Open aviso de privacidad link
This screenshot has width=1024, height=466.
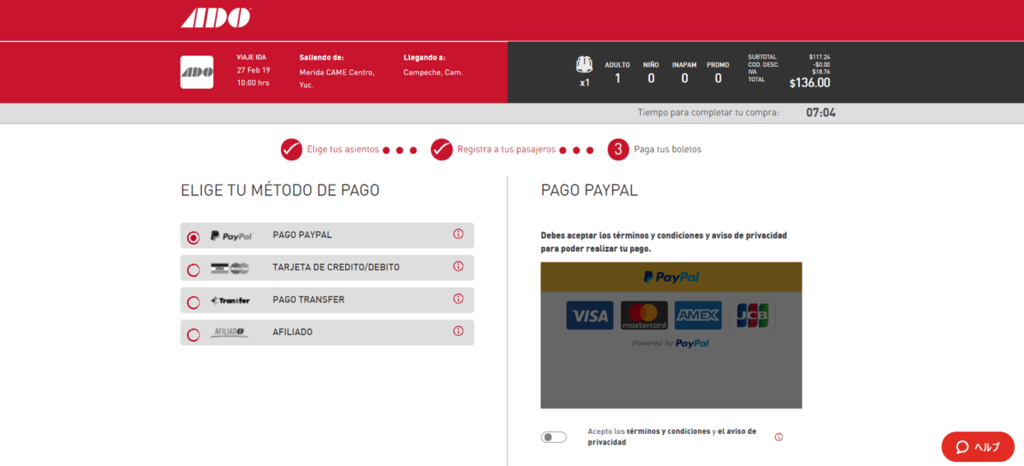[671, 437]
